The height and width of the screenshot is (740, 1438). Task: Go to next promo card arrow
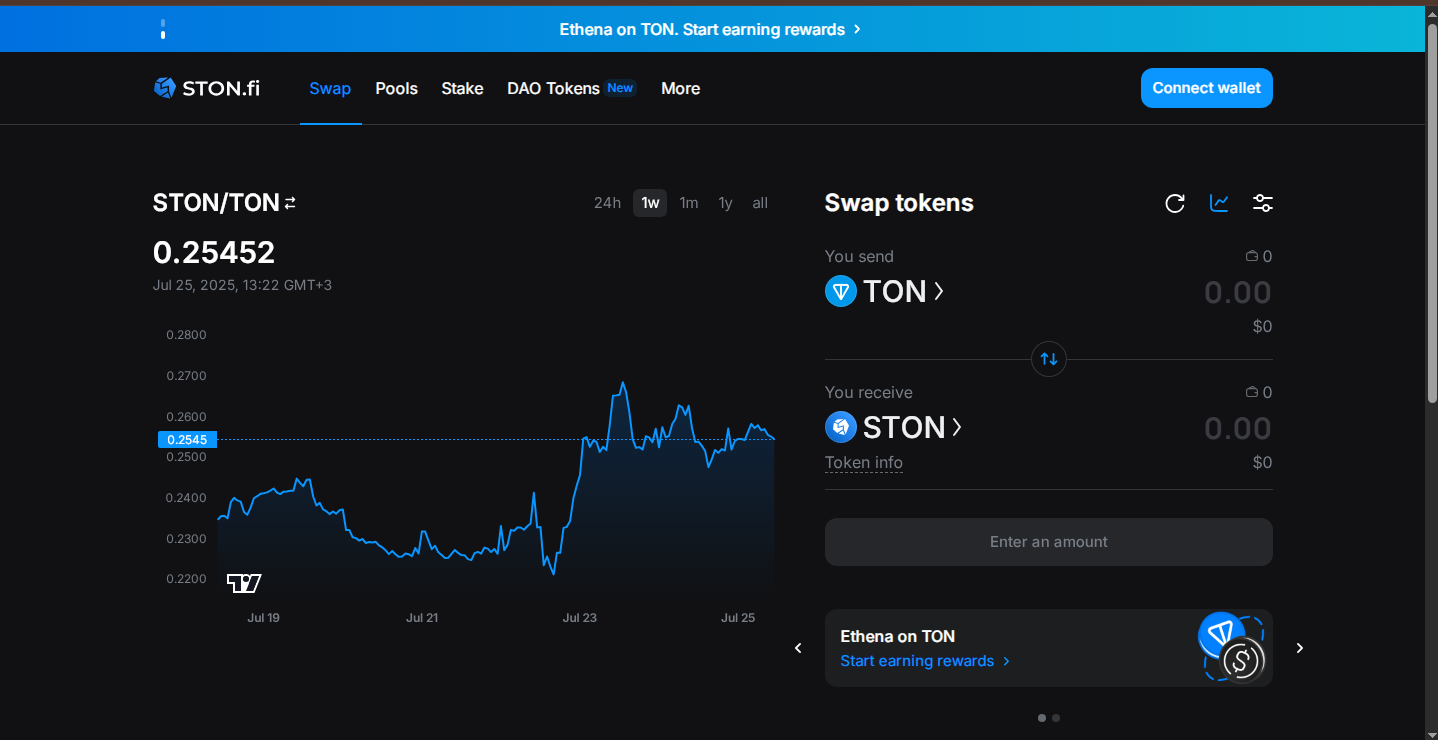click(x=1300, y=648)
